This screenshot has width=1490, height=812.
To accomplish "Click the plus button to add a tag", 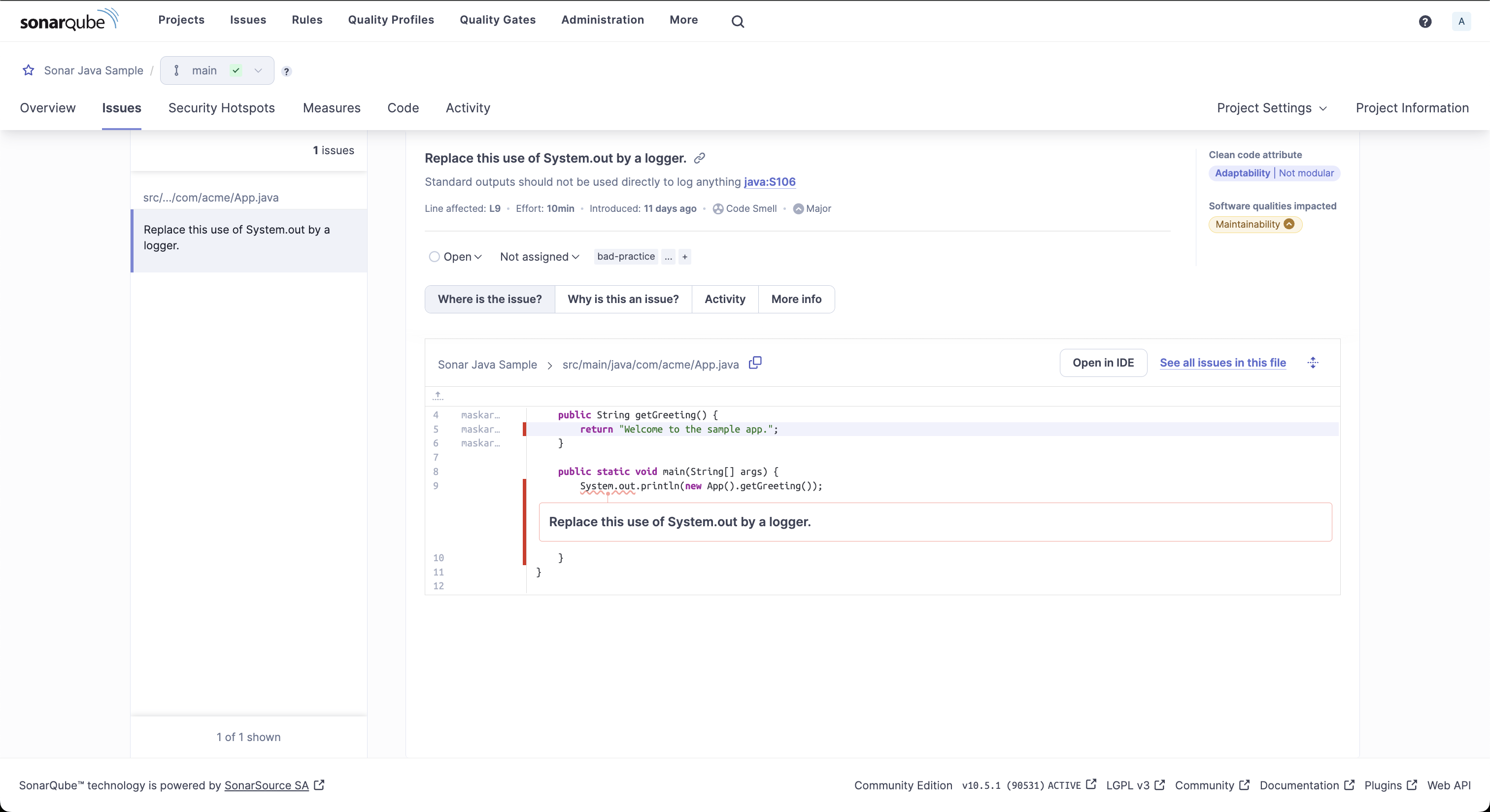I will [685, 257].
